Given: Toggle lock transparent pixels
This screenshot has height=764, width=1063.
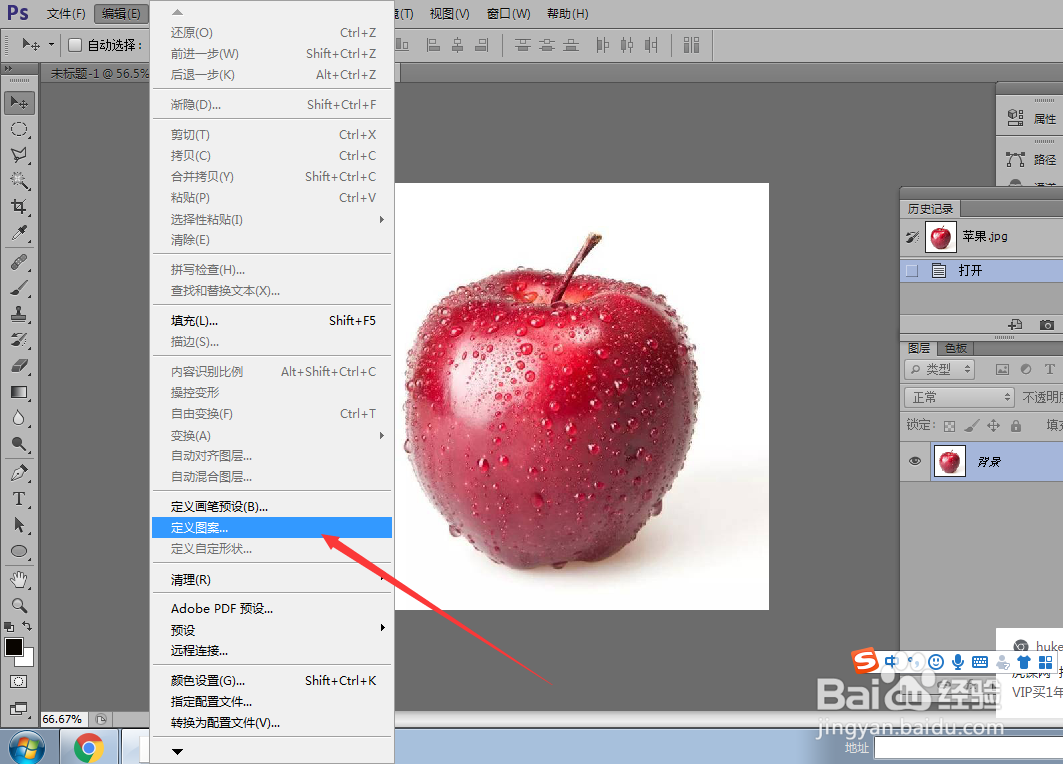Looking at the screenshot, I should pyautogui.click(x=950, y=426).
